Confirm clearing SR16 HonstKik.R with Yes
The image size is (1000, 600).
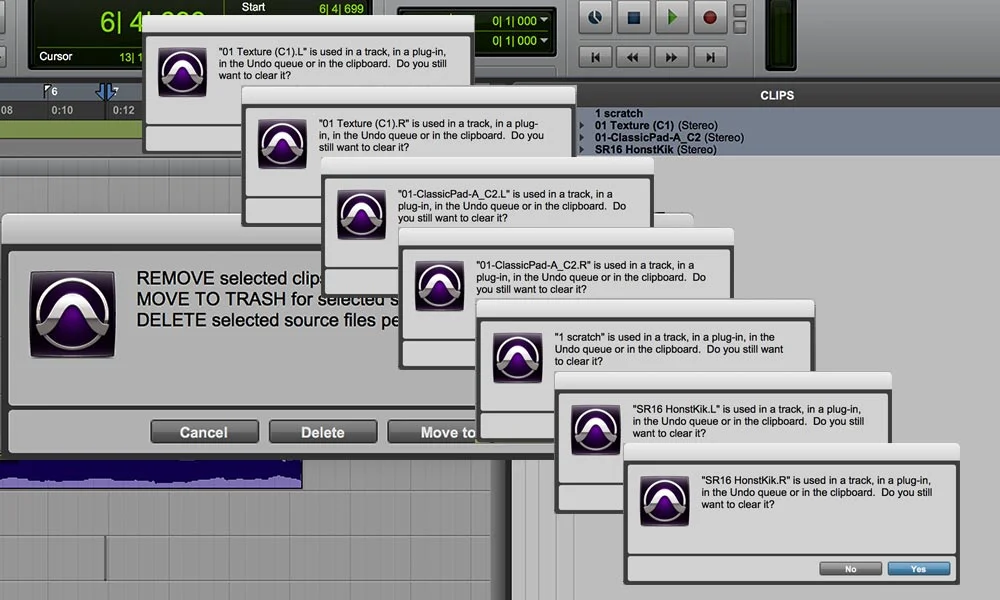(x=918, y=569)
